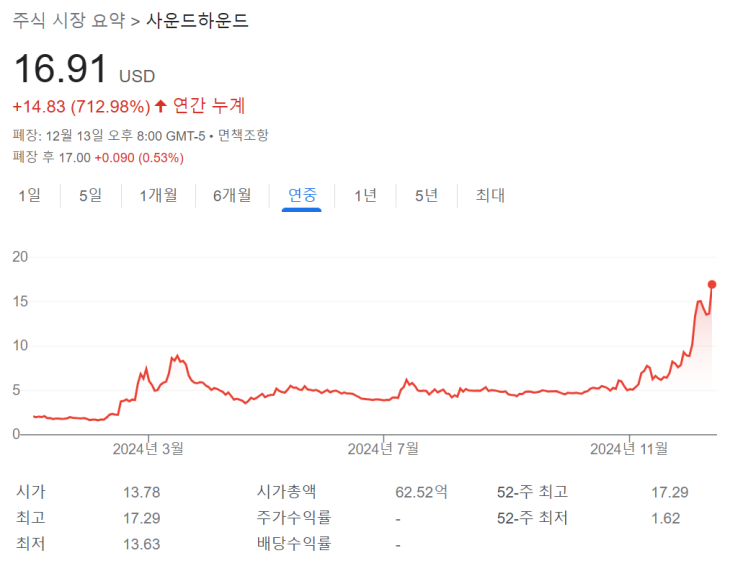This screenshot has height=566, width=743.
Task: Open the 면책조항 disclaimer link
Action: pyautogui.click(x=243, y=136)
